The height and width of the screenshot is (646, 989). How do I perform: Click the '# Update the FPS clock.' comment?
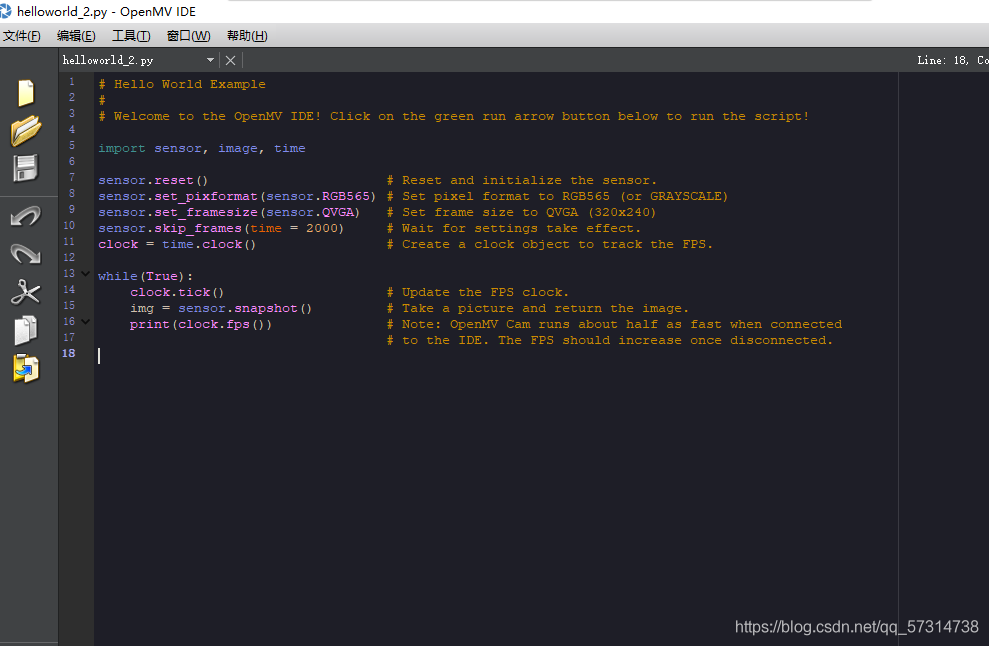tap(477, 292)
